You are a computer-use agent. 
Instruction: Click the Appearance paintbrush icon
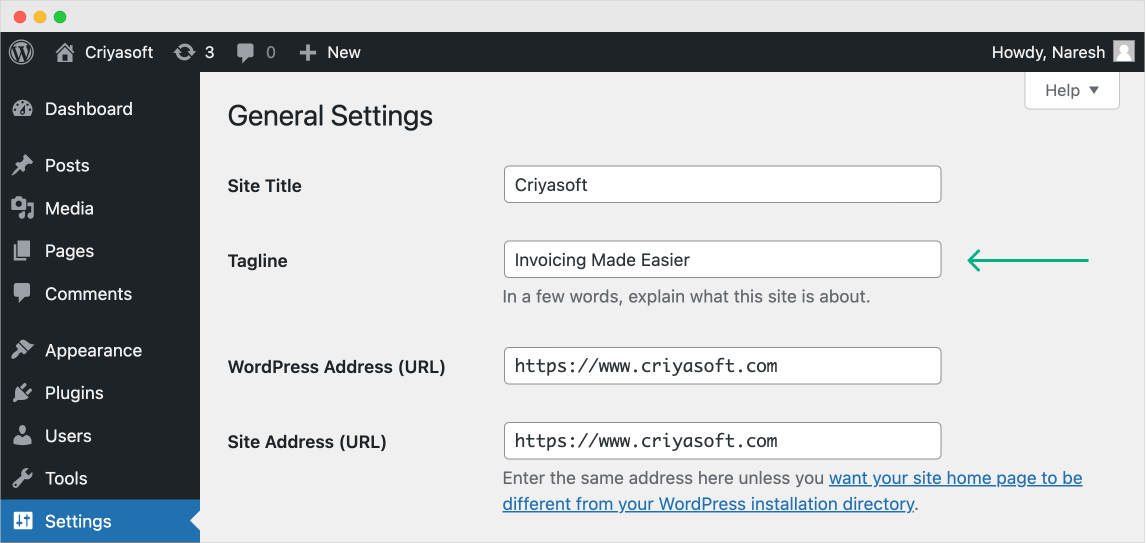(x=23, y=350)
